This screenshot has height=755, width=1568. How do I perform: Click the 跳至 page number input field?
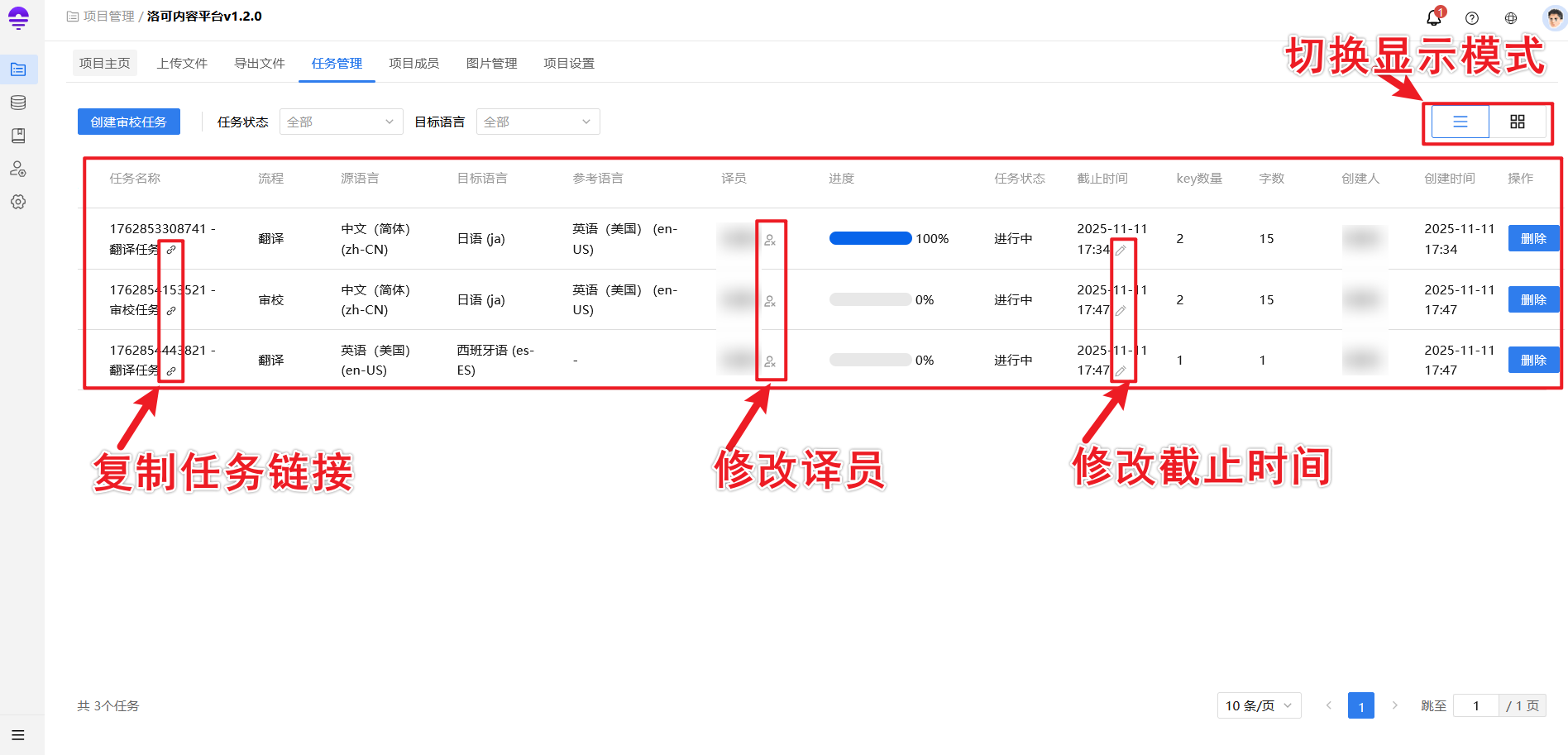1475,705
